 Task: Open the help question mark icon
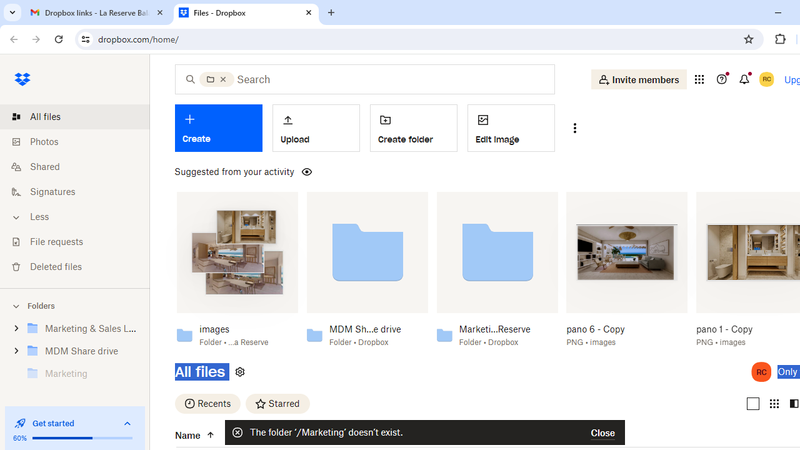tap(722, 80)
